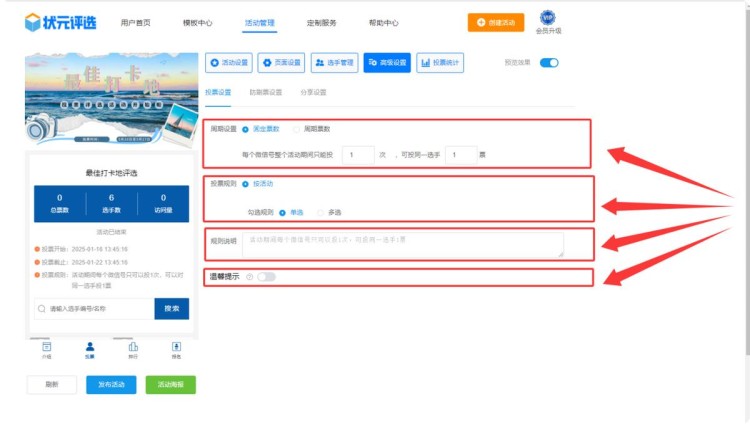Switch to the 防刷票设置 tab
750x424 pixels.
265,92
